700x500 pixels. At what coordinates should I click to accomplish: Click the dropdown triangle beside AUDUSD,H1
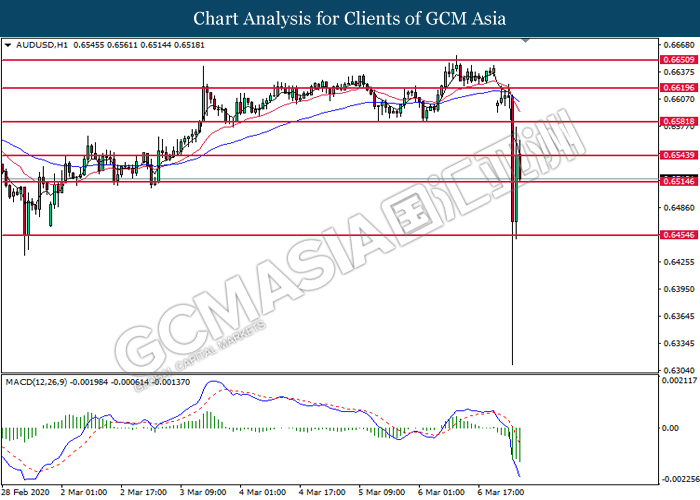(x=8, y=46)
